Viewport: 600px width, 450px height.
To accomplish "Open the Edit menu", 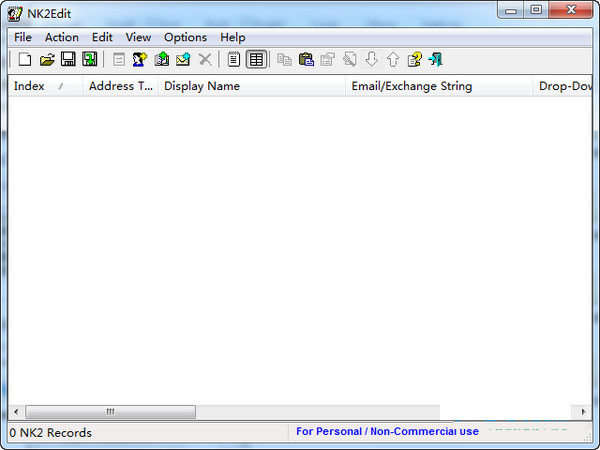I will 102,38.
